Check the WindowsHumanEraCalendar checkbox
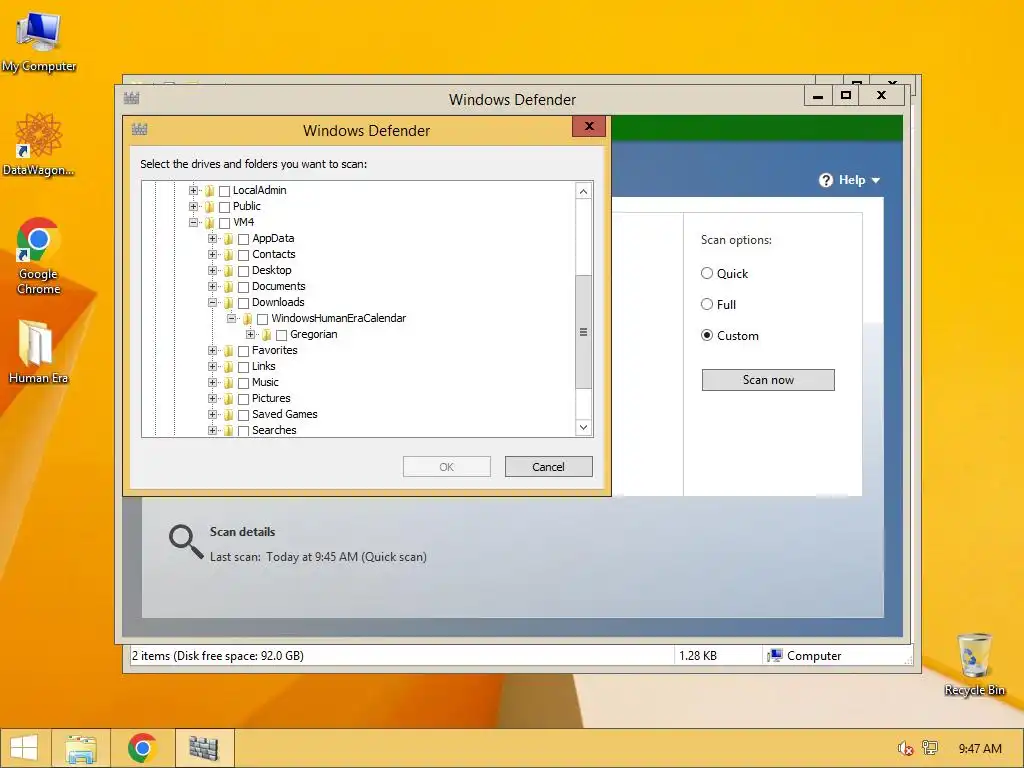Screen dimensions: 1024x768 (263, 319)
